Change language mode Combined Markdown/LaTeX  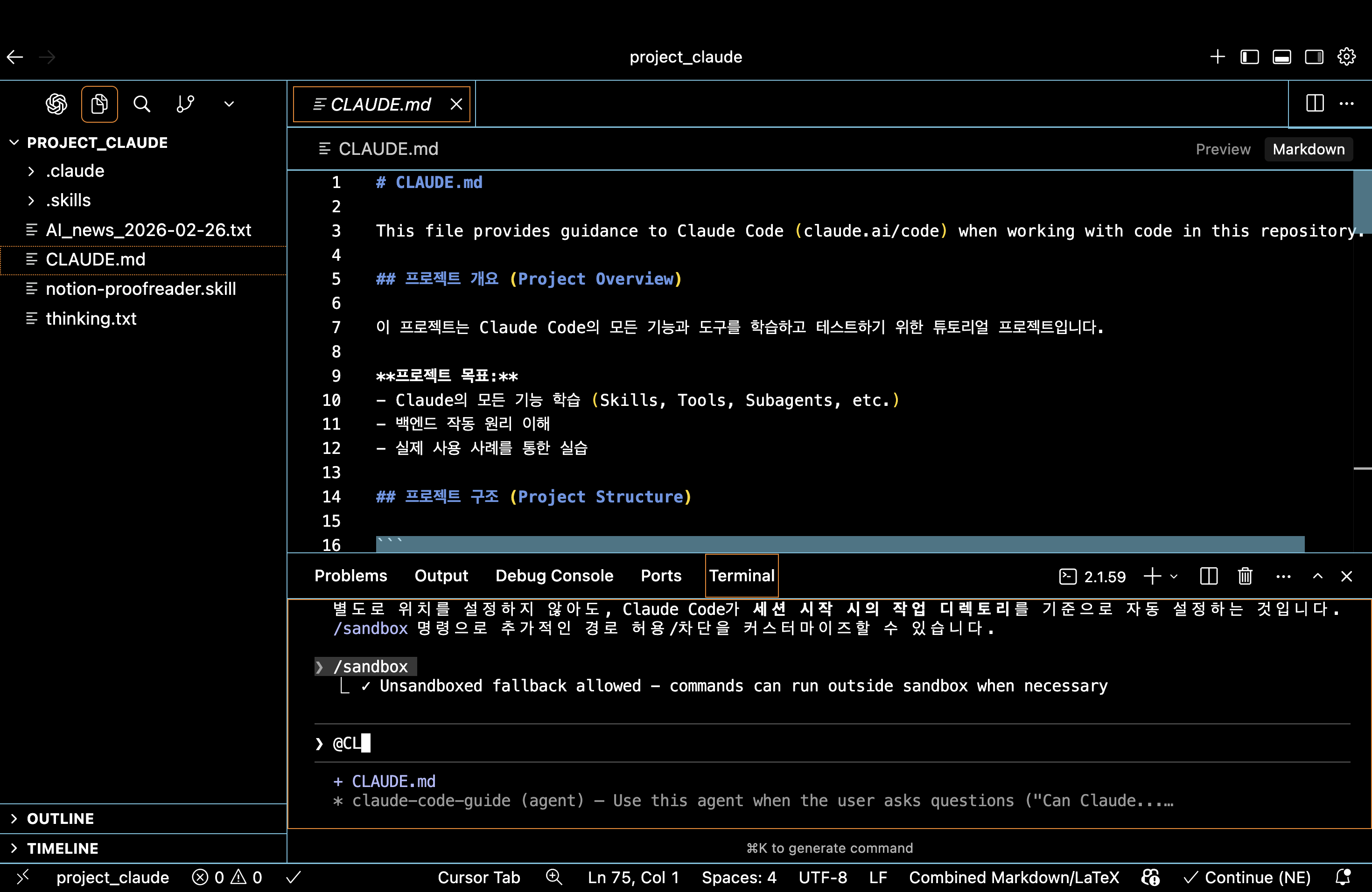pyautogui.click(x=1014, y=877)
